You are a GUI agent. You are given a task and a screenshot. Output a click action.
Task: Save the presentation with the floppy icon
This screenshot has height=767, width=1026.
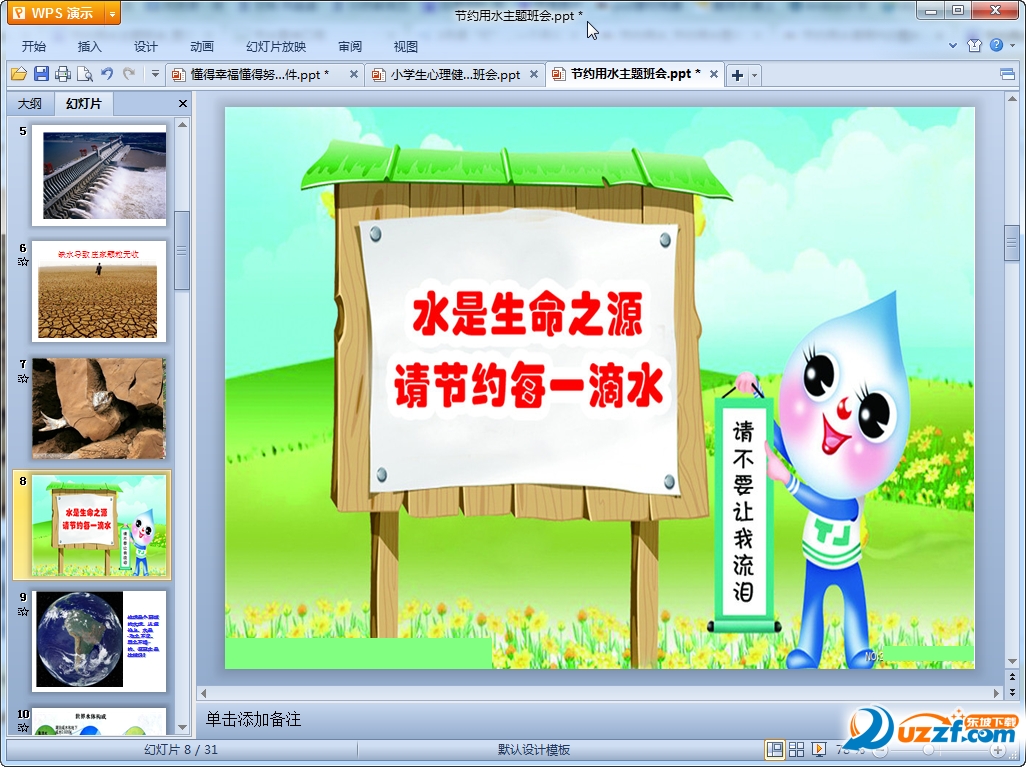click(41, 75)
